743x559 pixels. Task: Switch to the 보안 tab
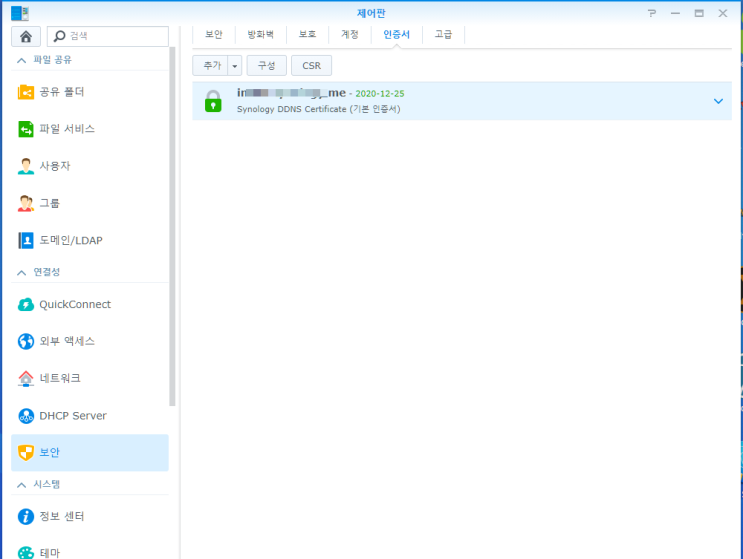pyautogui.click(x=214, y=35)
